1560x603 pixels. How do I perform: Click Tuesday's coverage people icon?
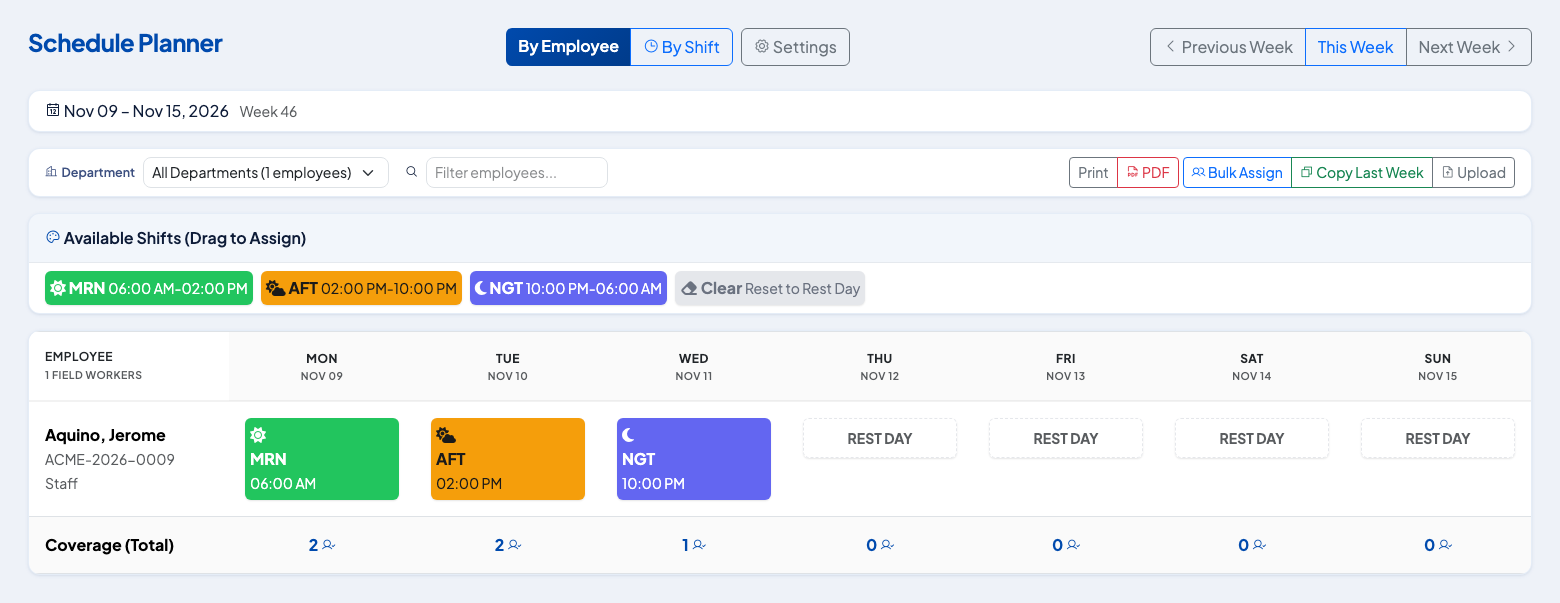pos(515,545)
